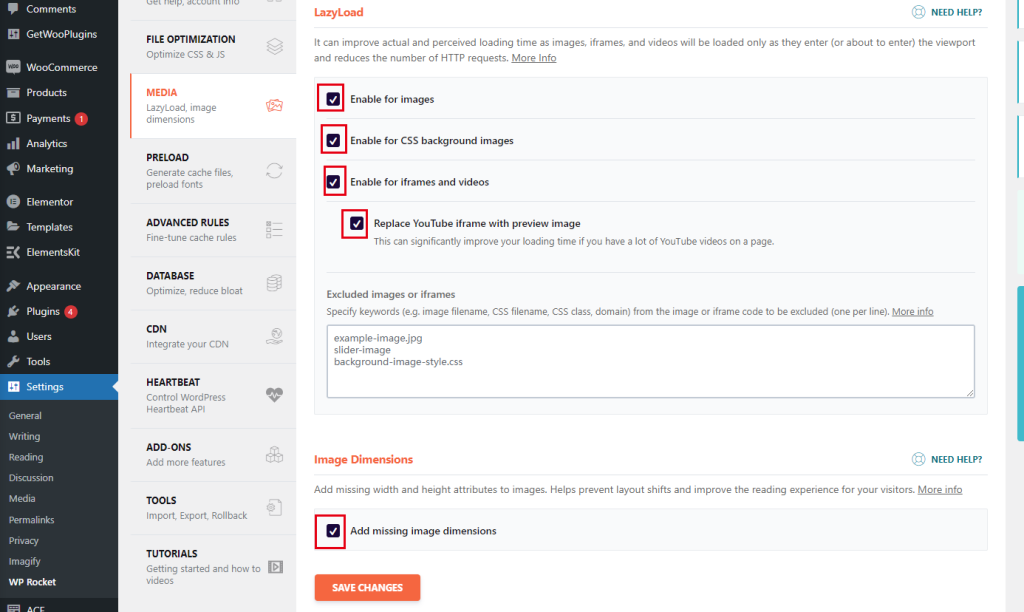This screenshot has height=612, width=1024.
Task: Click the GetWooPlugins sidebar icon
Action: (x=13, y=34)
